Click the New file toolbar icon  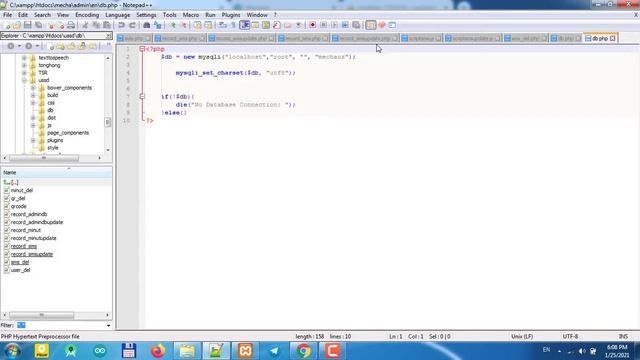[x=7, y=25]
